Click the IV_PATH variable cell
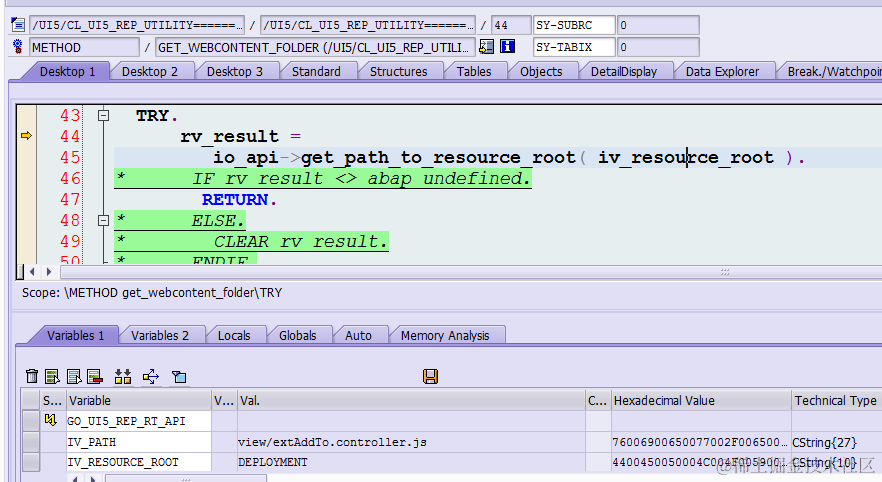882x482 pixels. click(138, 442)
